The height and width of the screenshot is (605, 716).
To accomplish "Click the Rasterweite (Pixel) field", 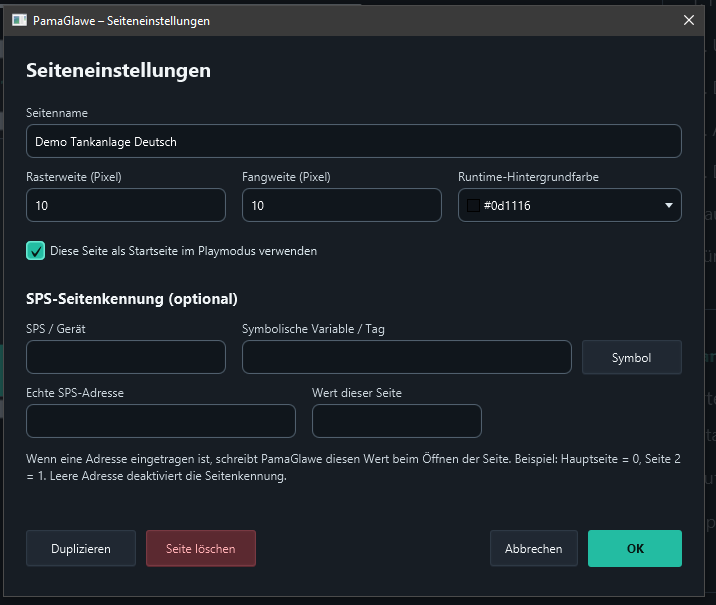I will point(126,205).
